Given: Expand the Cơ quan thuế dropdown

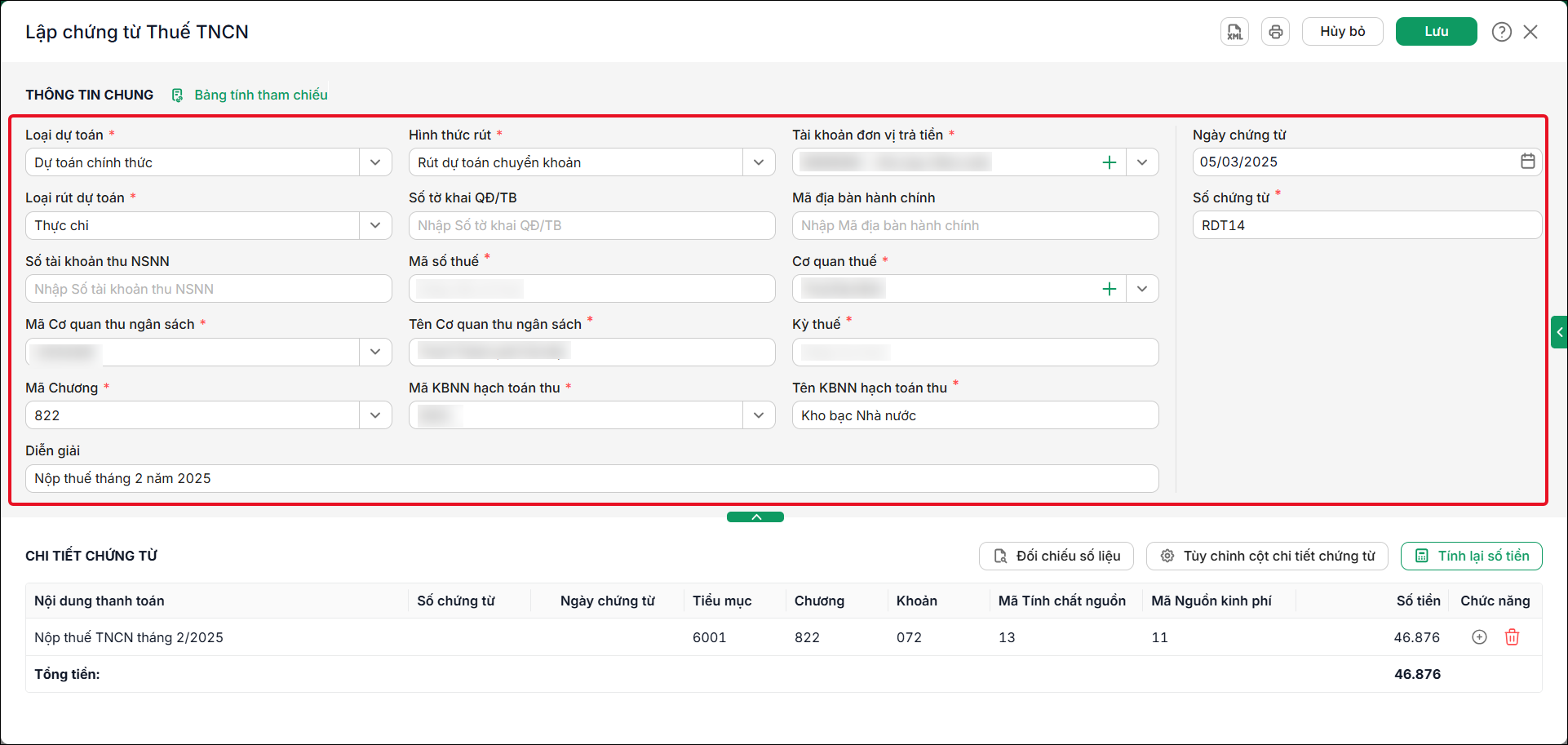Looking at the screenshot, I should tap(1142, 289).
